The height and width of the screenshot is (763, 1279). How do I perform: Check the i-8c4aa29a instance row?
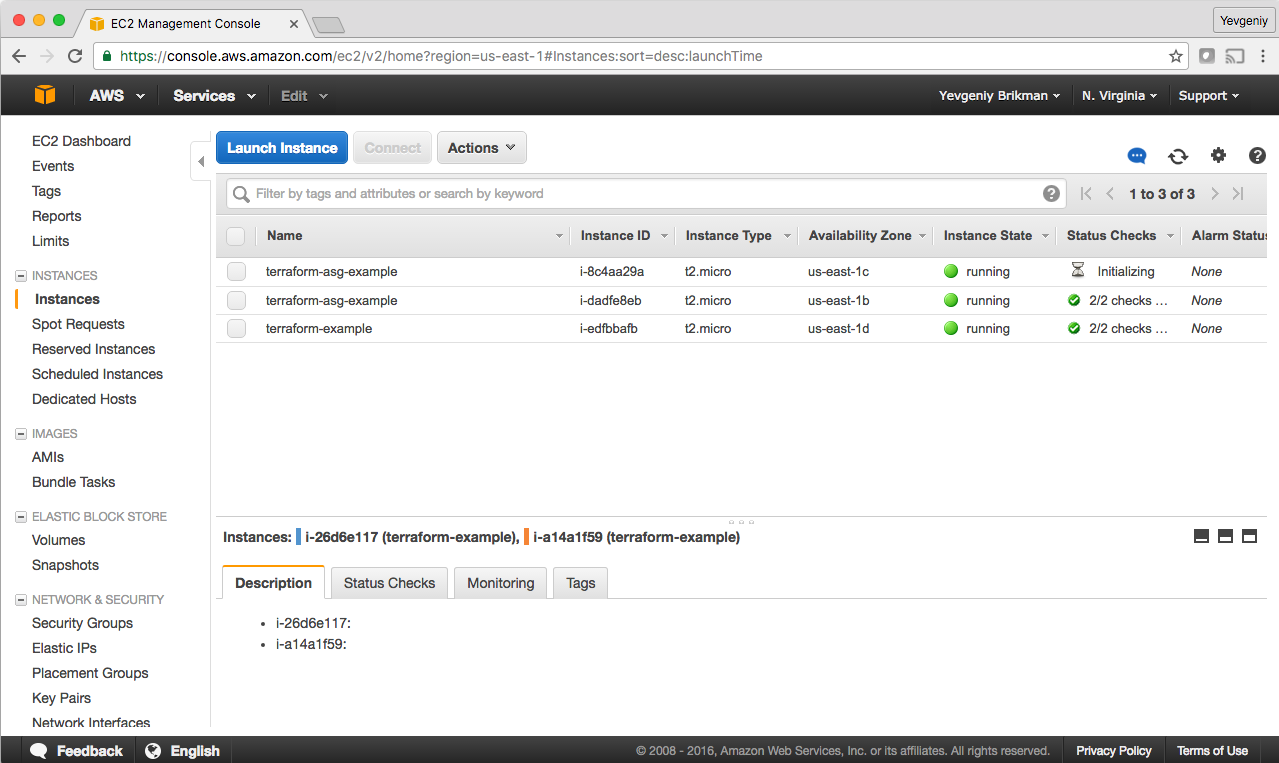236,271
